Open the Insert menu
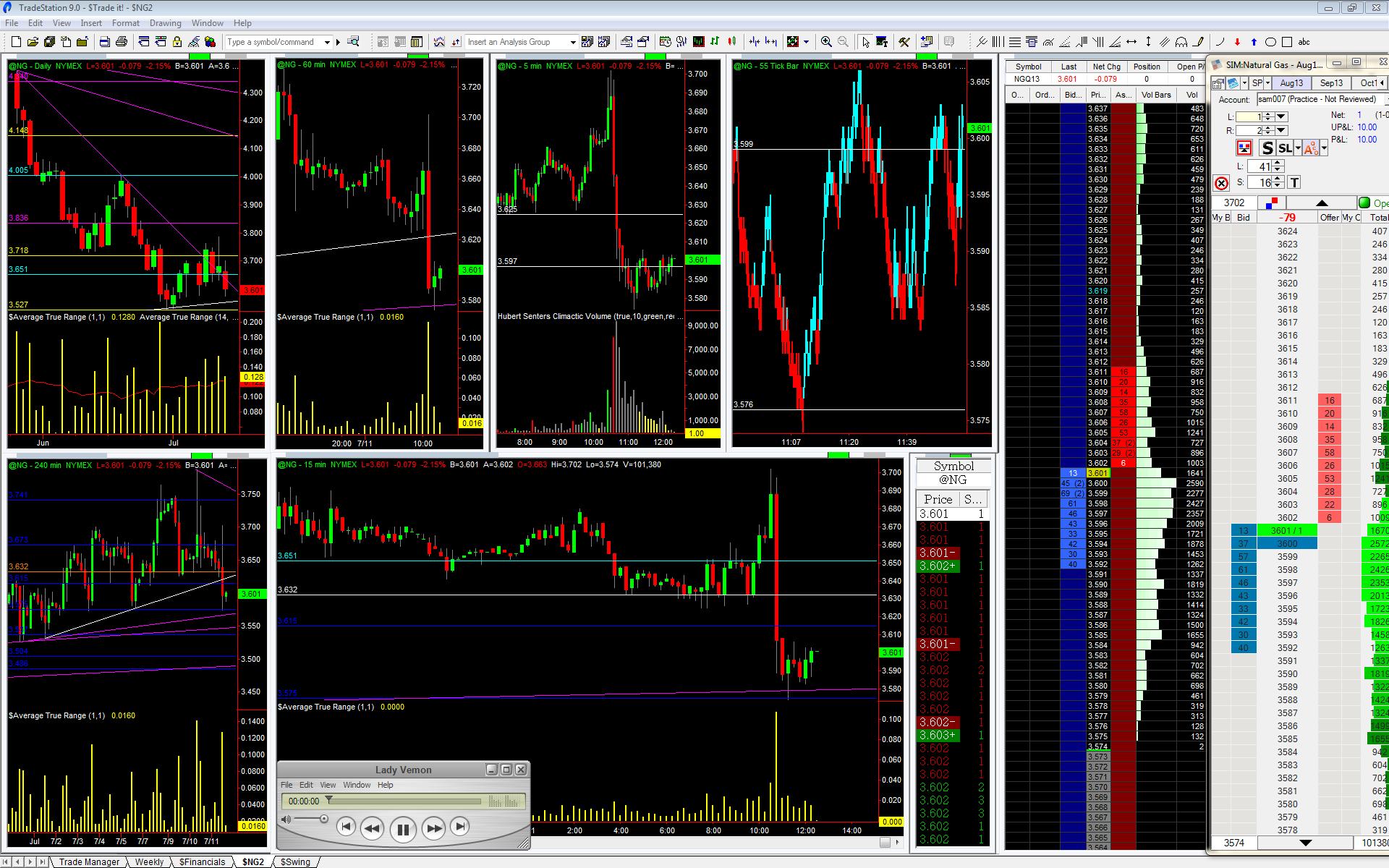 (x=91, y=23)
